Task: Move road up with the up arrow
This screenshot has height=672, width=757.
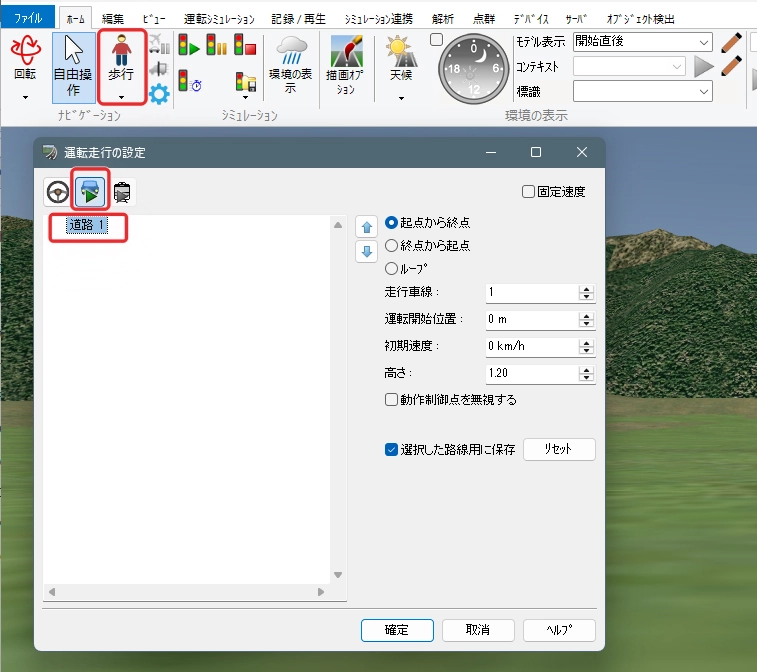Action: [x=366, y=227]
